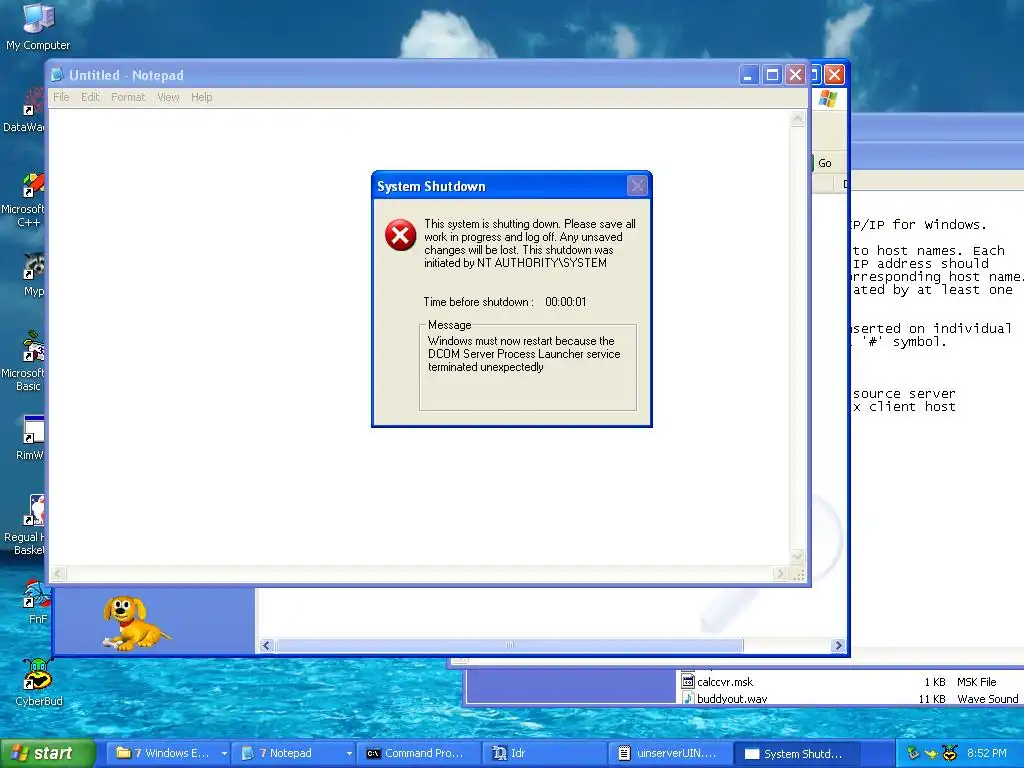
Task: Open the Myp raccoon desktop shortcut
Action: [33, 275]
